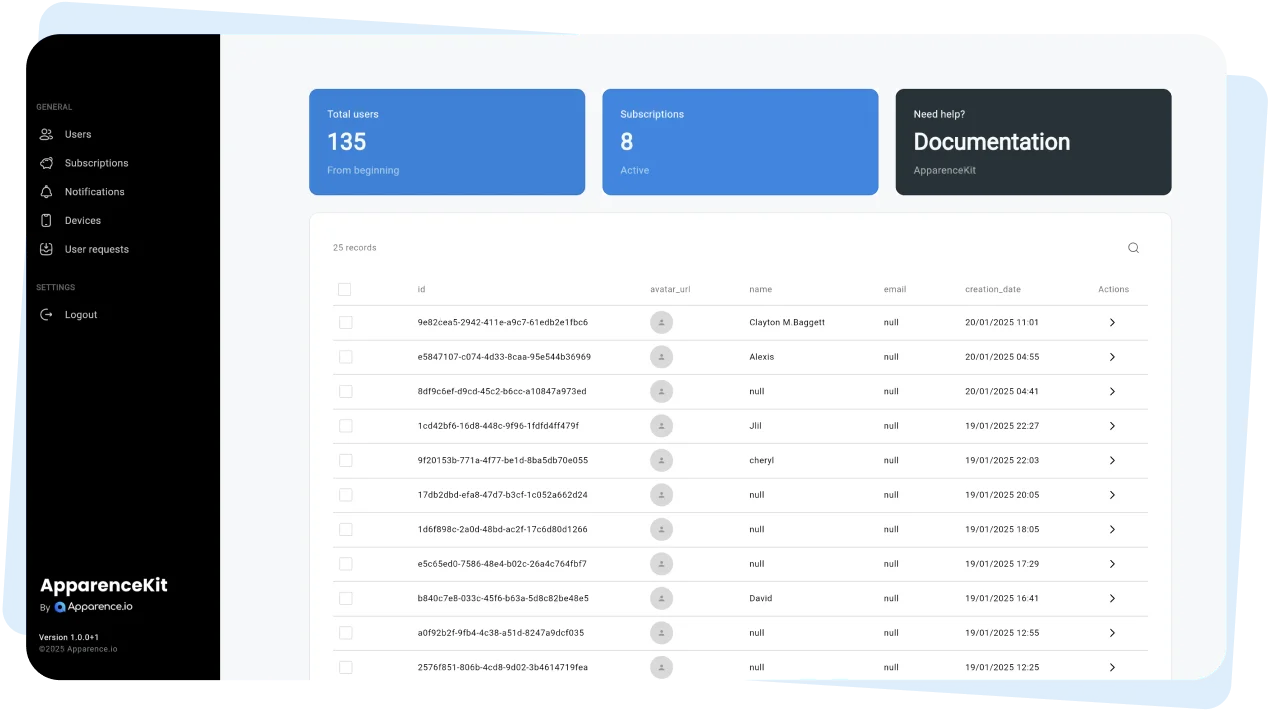Click the Total users 135 card
The height and width of the screenshot is (726, 1270).
[447, 141]
